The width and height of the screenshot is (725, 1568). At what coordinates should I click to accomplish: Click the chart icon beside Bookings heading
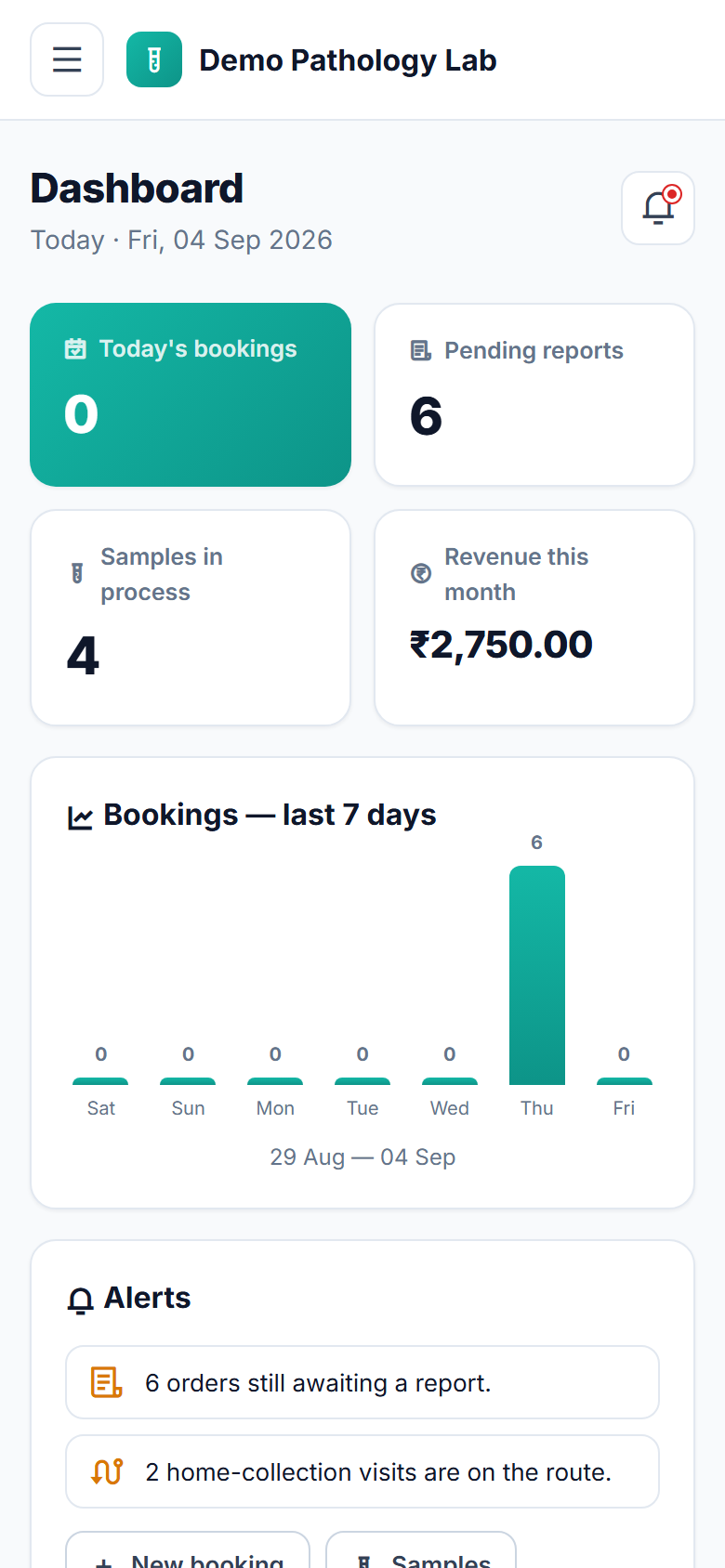pos(80,817)
